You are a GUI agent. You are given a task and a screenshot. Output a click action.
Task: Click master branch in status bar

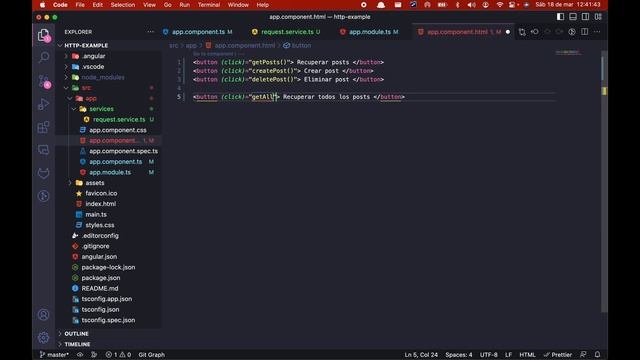coord(54,355)
